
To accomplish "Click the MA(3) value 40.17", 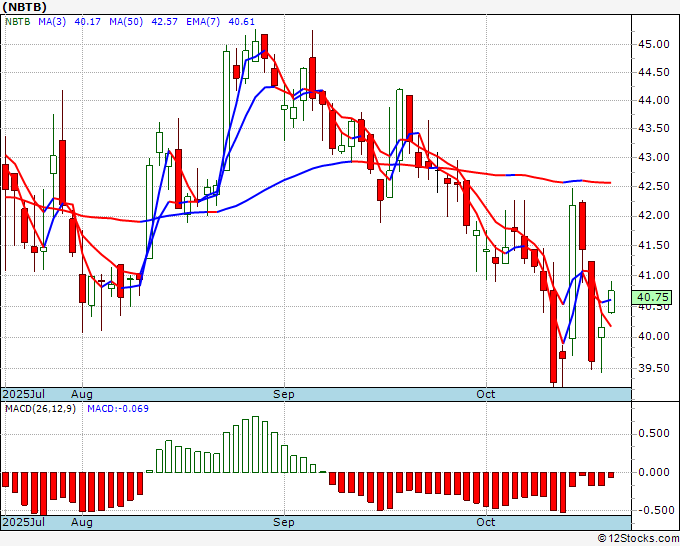I will point(88,22).
